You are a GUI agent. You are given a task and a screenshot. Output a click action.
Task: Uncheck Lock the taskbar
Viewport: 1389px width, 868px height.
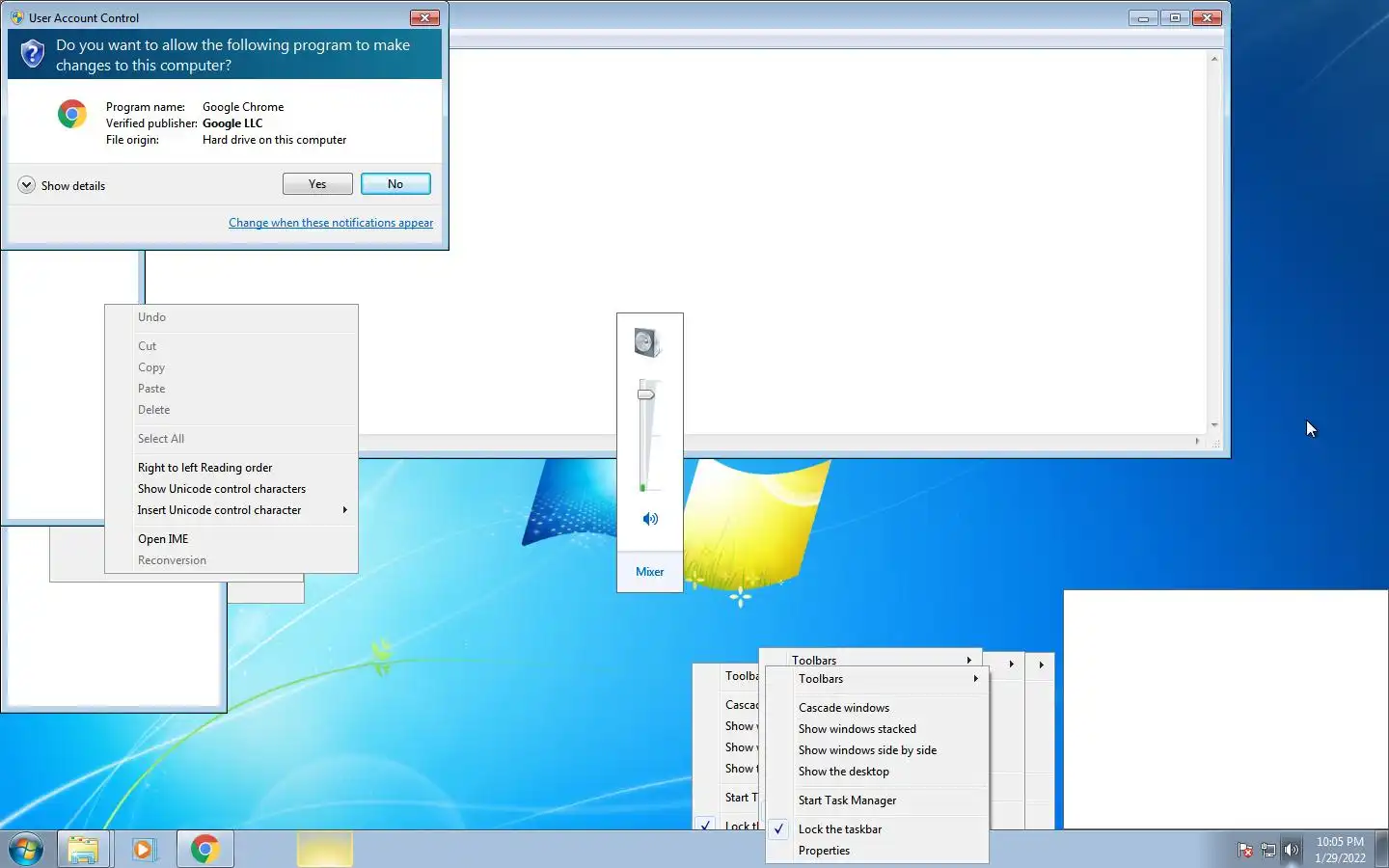pyautogui.click(x=877, y=829)
